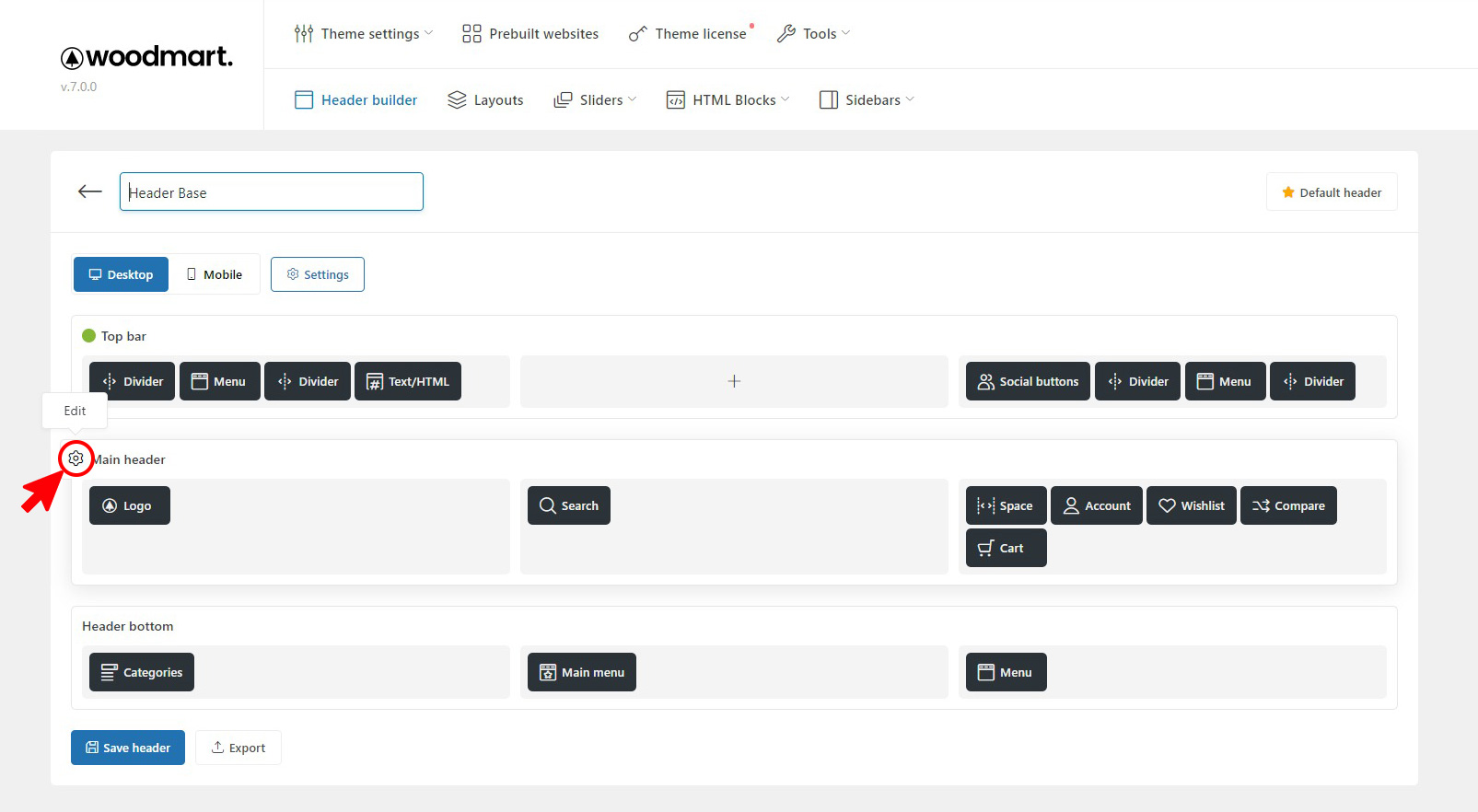The image size is (1478, 812).
Task: Add element via plus in Top bar
Action: 734,381
